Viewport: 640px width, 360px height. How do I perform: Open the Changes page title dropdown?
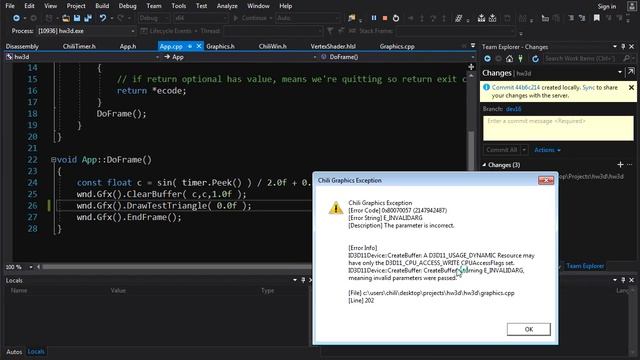(x=620, y=72)
